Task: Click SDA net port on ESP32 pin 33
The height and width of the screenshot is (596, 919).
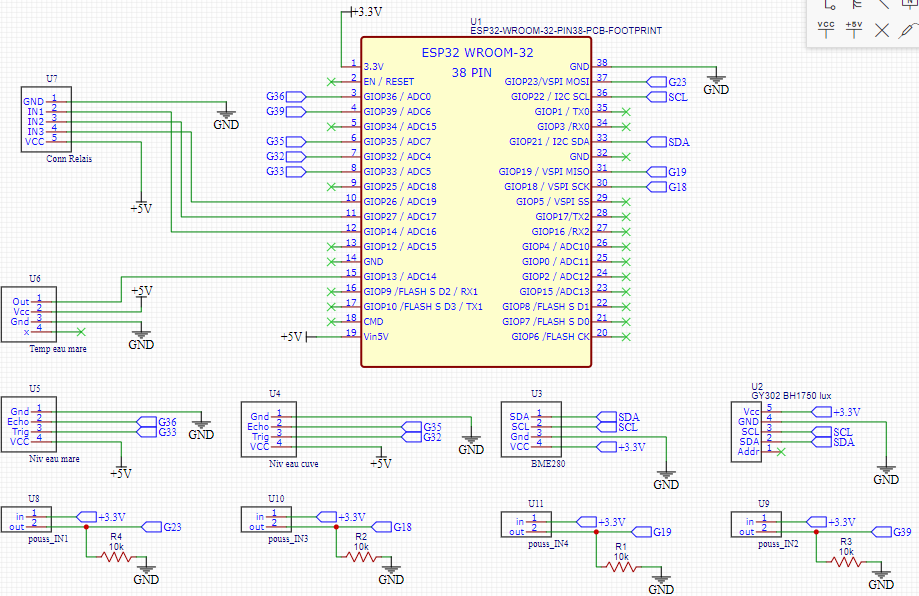Action: (668, 142)
